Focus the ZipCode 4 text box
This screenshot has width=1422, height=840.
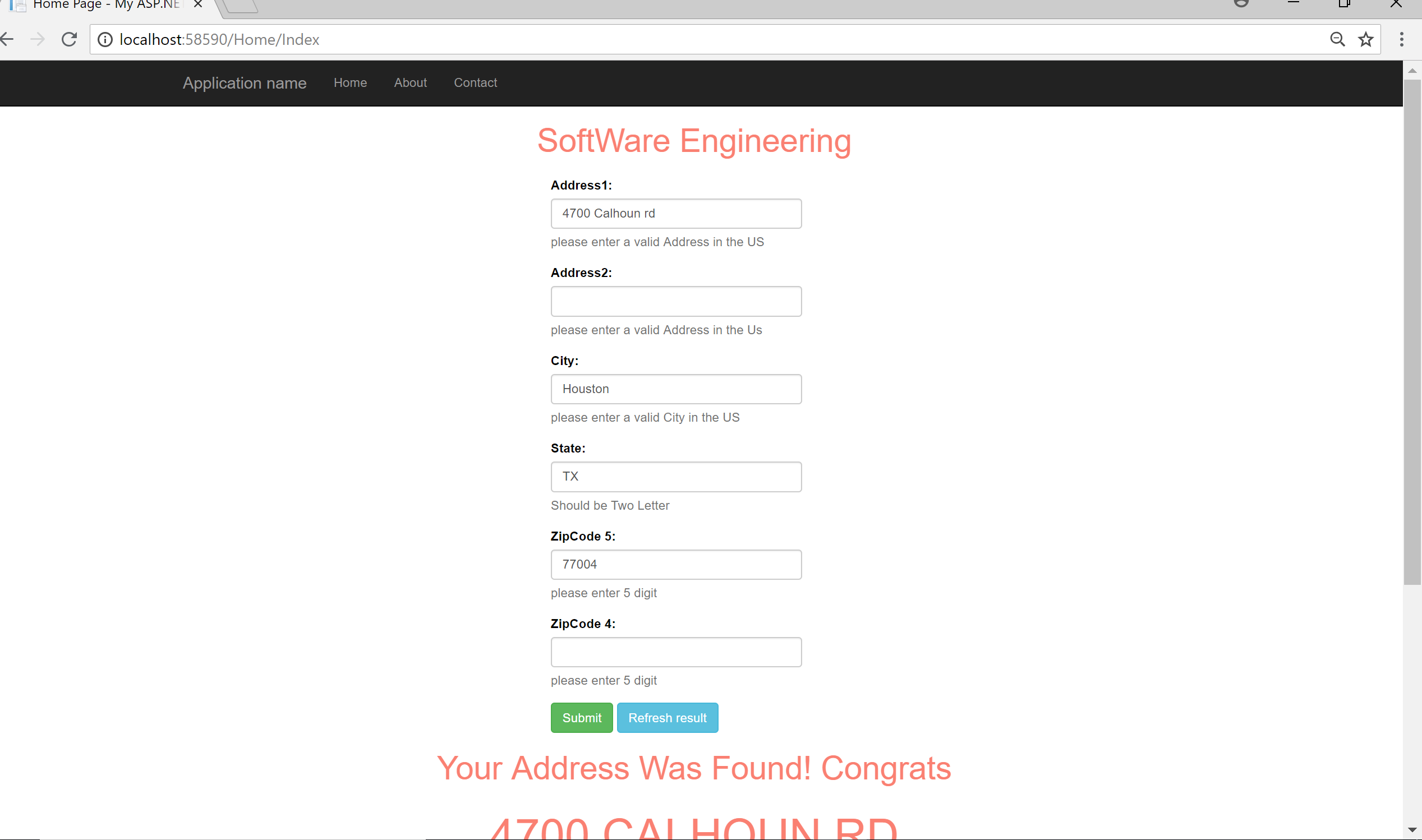click(675, 652)
